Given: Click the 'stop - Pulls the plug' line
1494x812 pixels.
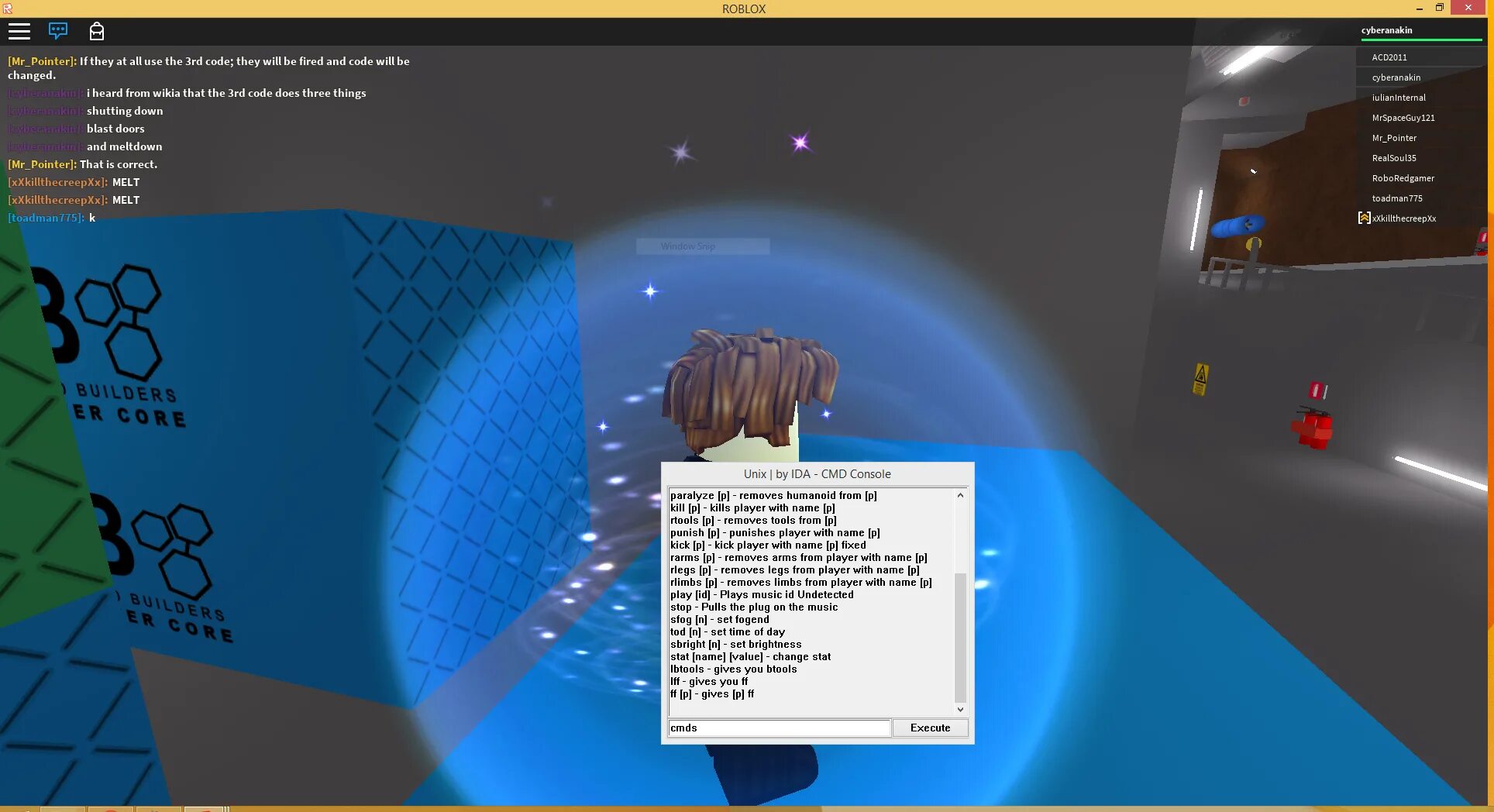Looking at the screenshot, I should coord(754,607).
